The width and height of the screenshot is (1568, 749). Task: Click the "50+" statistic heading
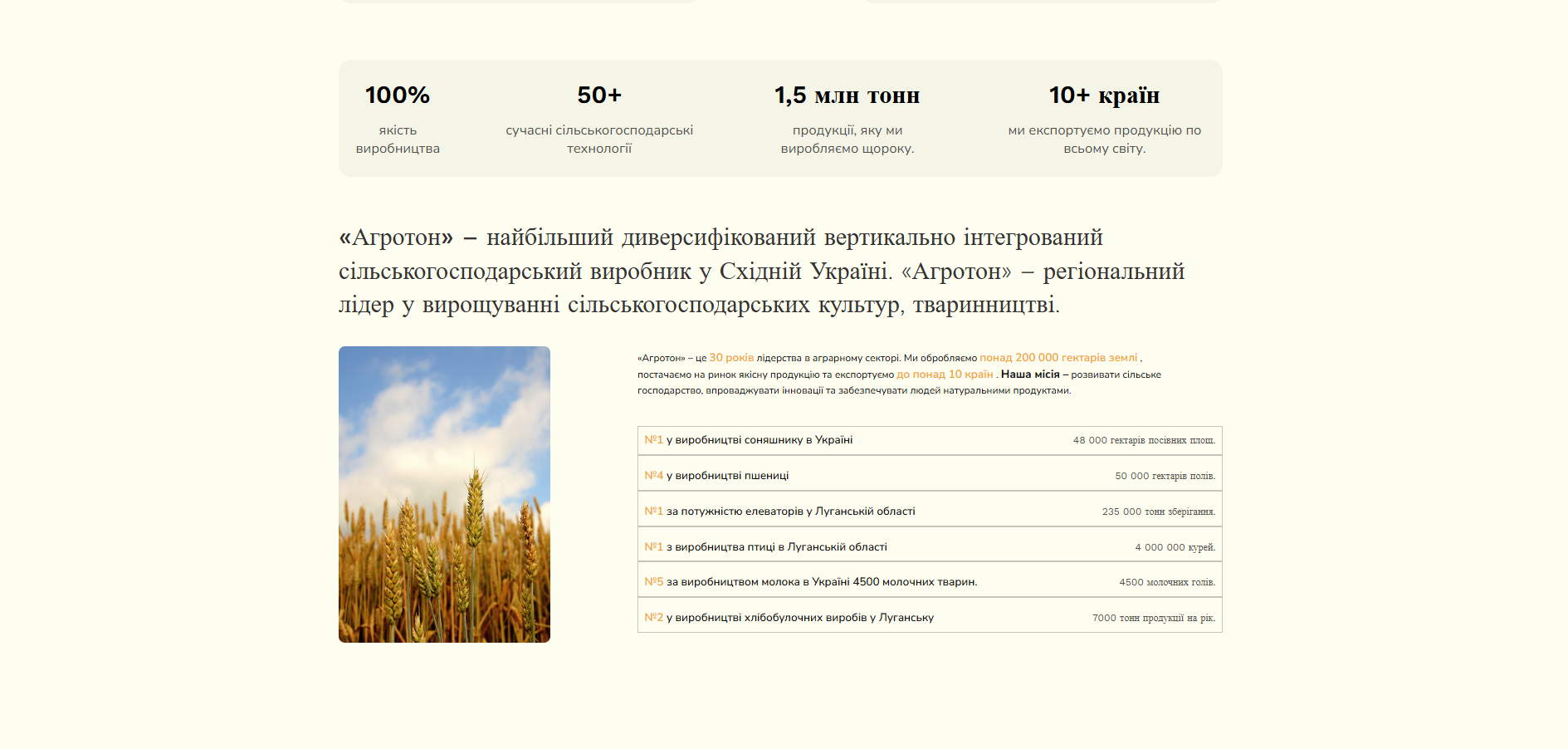click(x=599, y=95)
